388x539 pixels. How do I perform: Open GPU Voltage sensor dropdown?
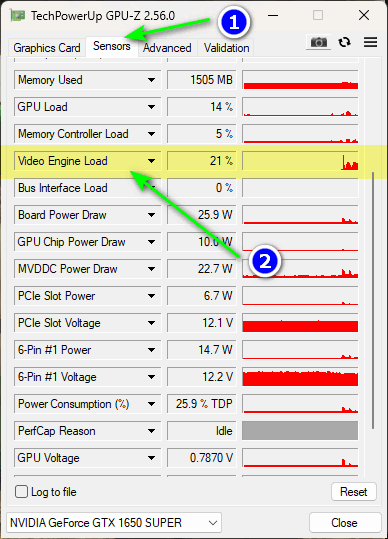151,458
